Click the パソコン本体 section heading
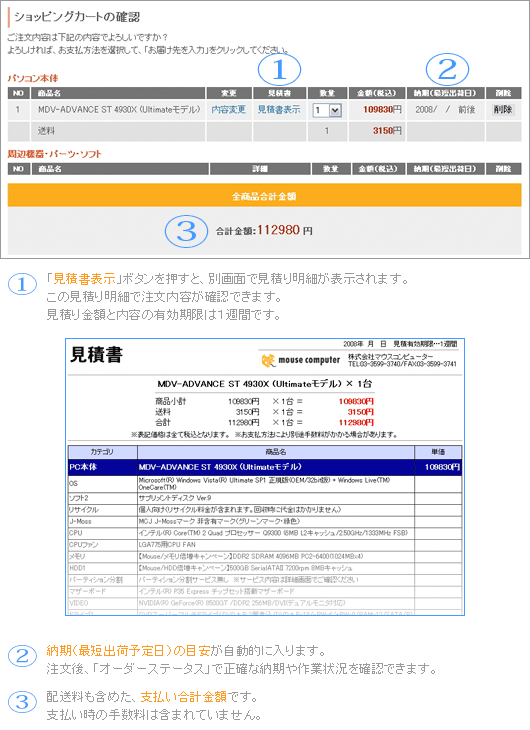The image size is (530, 730). [x=33, y=78]
